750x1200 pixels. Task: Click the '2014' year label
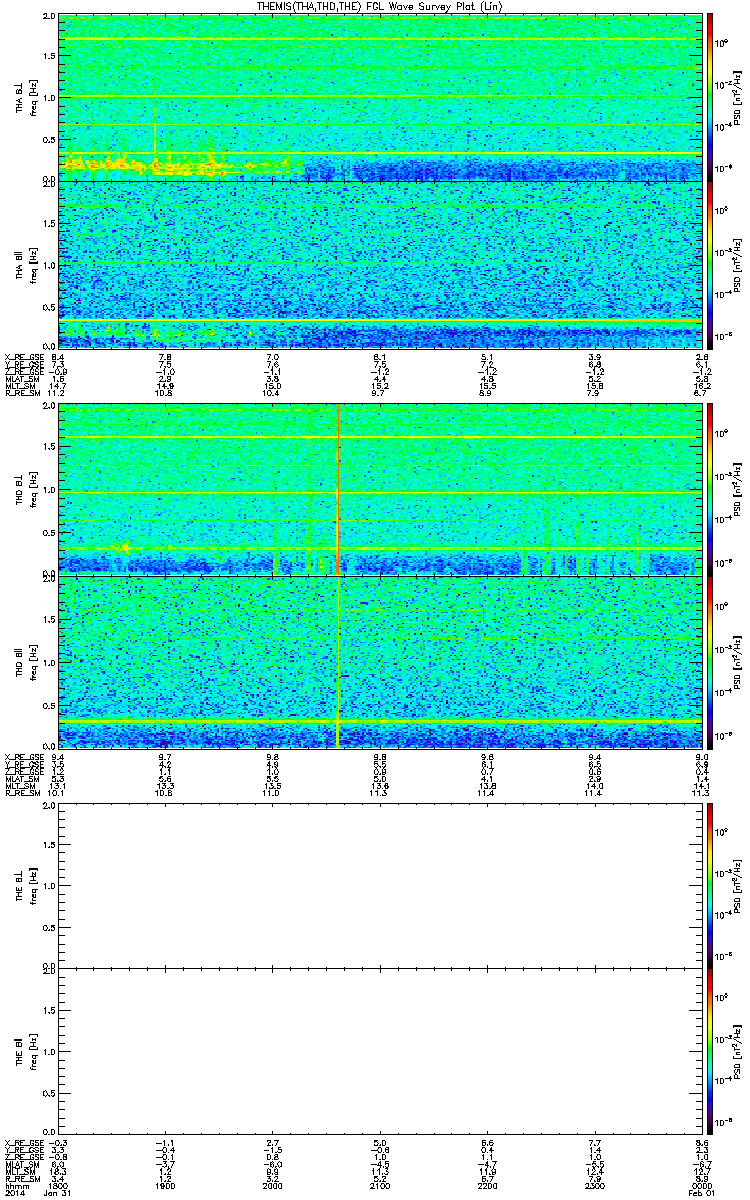15,1194
